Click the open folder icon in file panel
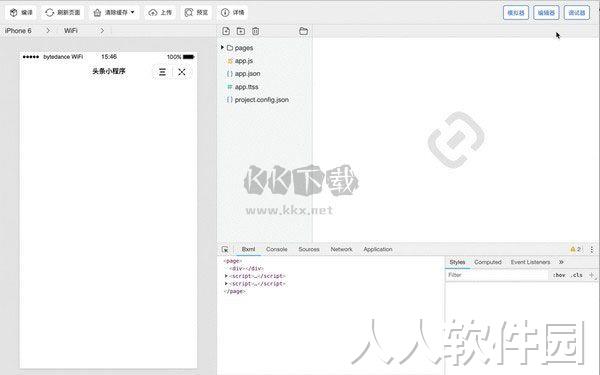 (x=303, y=31)
